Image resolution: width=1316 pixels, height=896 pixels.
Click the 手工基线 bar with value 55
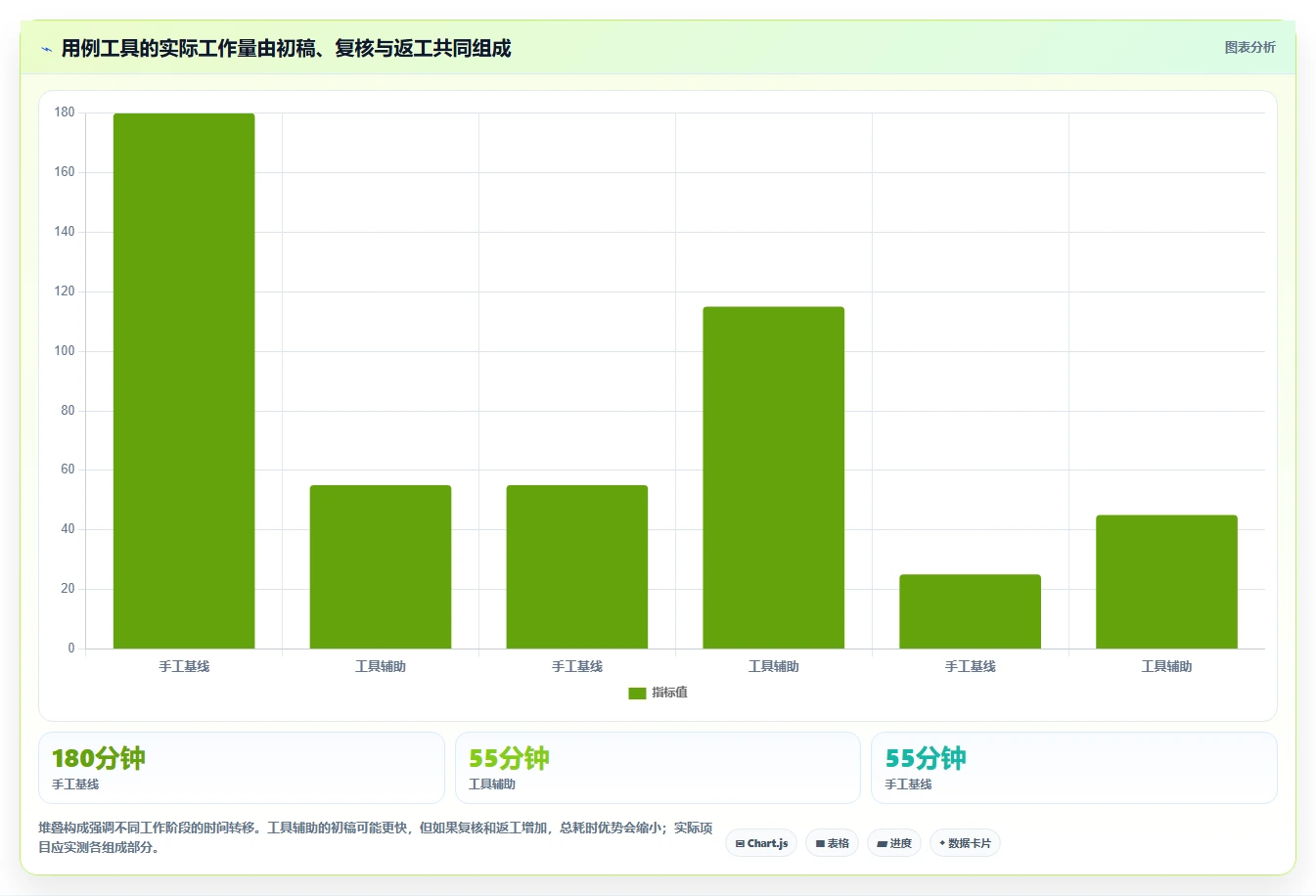tap(577, 566)
